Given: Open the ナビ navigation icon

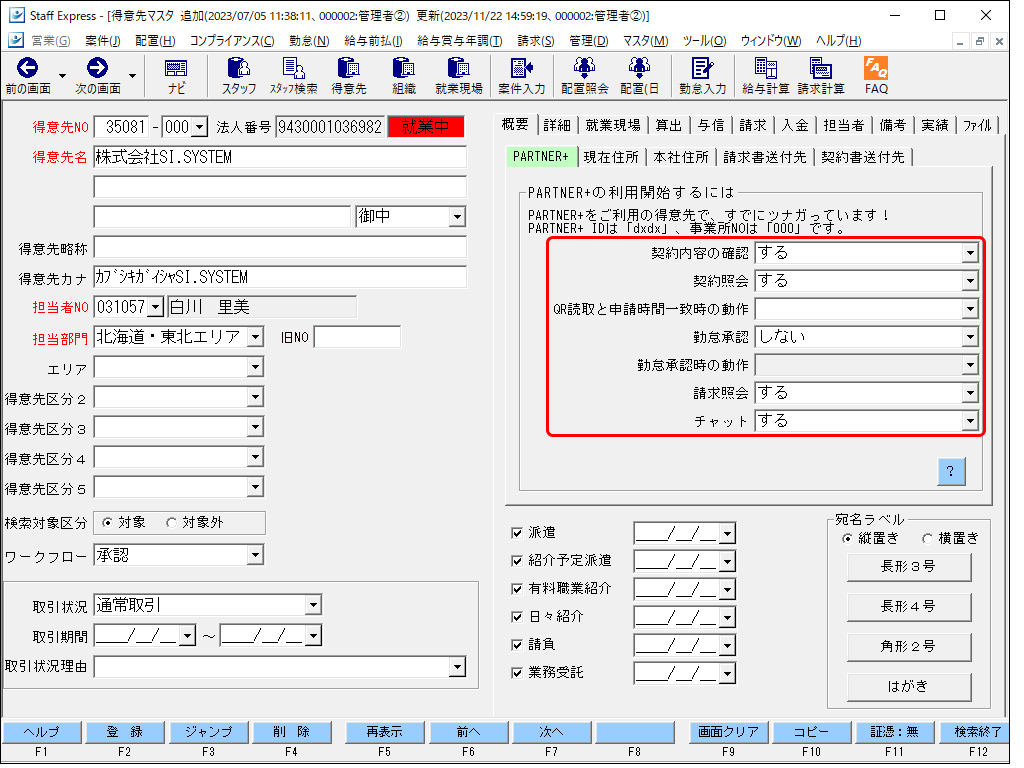Looking at the screenshot, I should (x=176, y=76).
